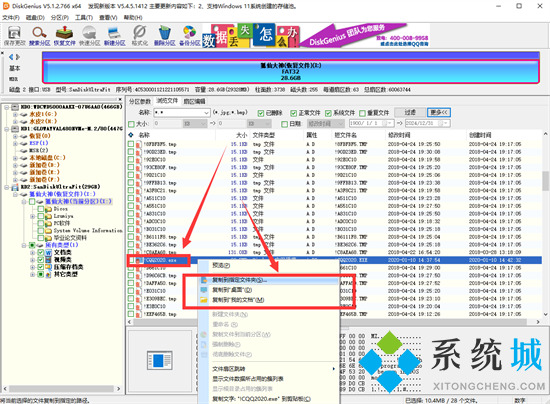Choose 复制到"我的文档"(M) in context menu
Viewport: 550px width, 404px height.
pos(269,300)
